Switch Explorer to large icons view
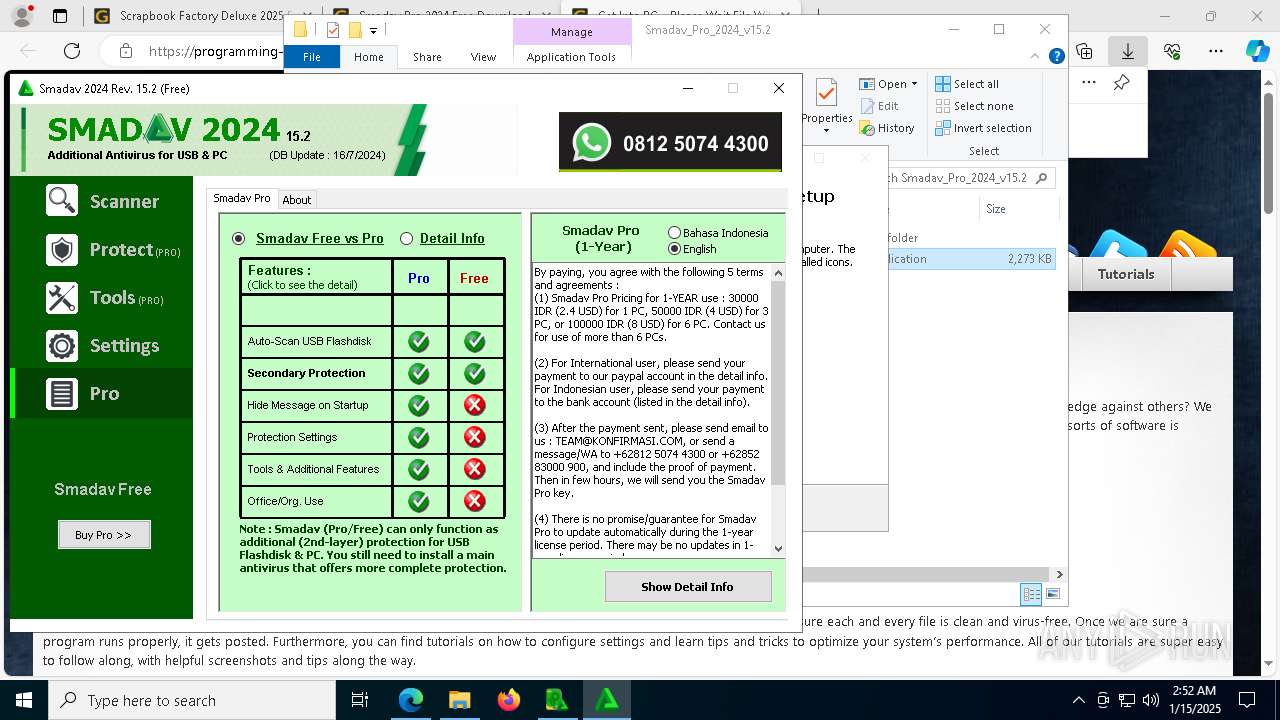This screenshot has width=1280, height=720. (1052, 594)
